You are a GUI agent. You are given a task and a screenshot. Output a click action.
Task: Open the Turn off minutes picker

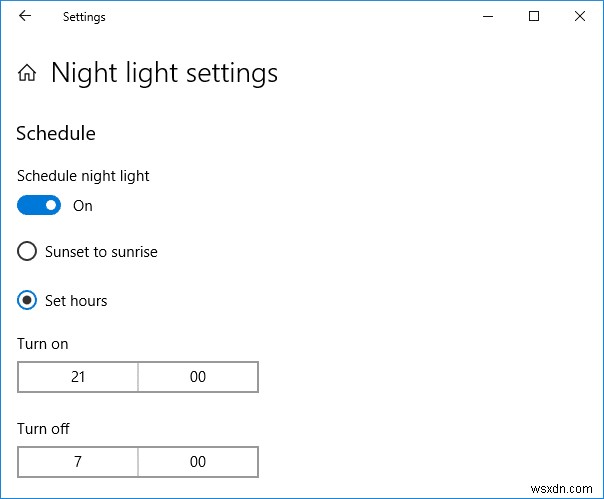pyautogui.click(x=198, y=462)
